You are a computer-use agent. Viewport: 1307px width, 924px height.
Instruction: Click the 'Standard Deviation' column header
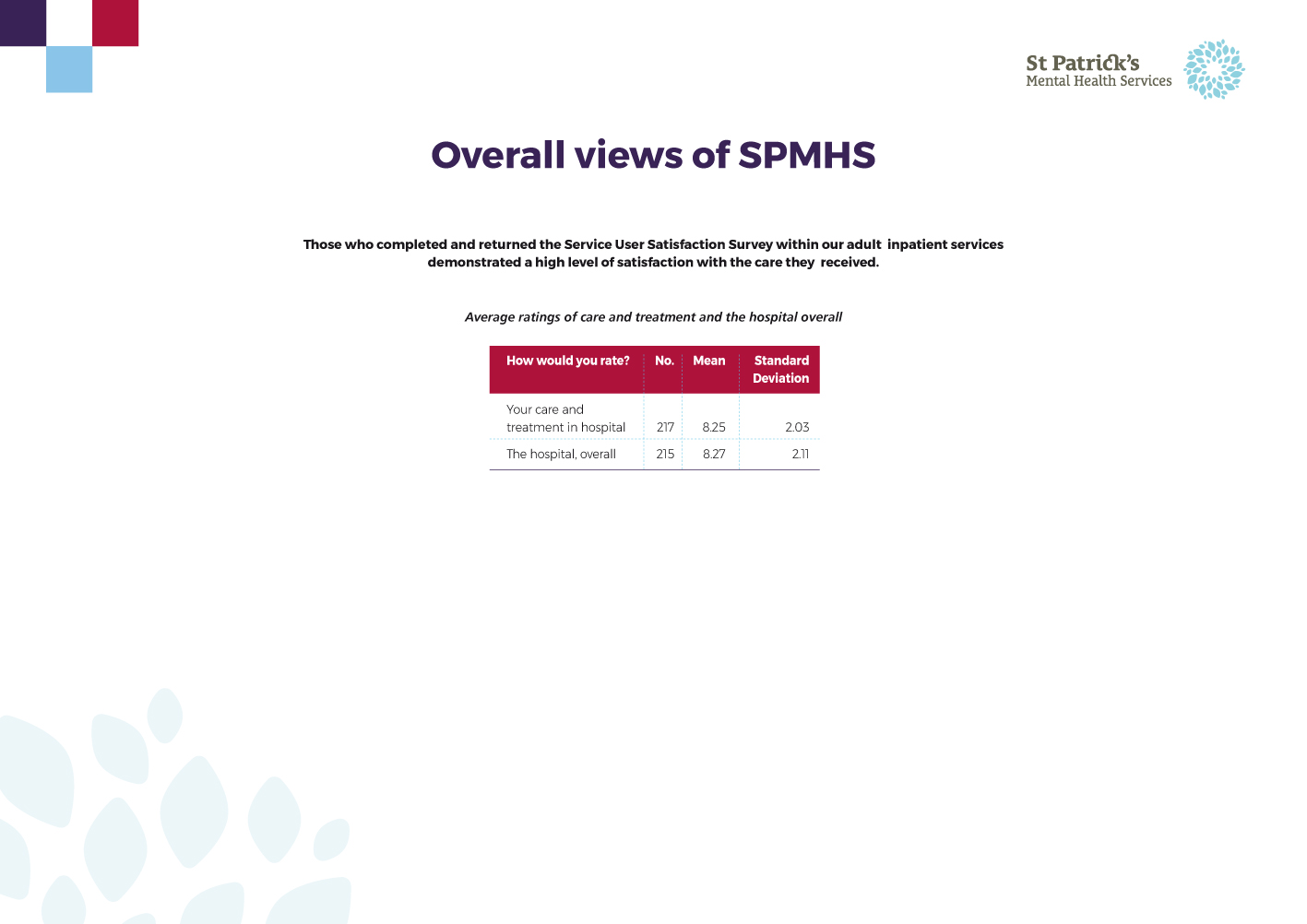click(781, 369)
